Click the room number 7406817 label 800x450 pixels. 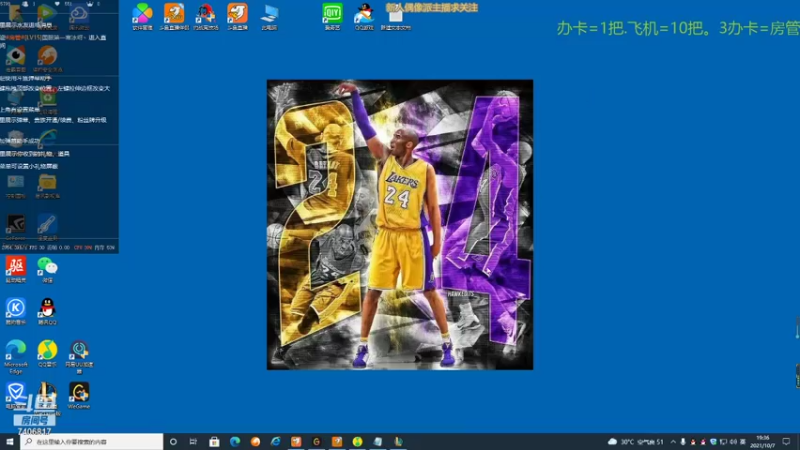pyautogui.click(x=34, y=431)
